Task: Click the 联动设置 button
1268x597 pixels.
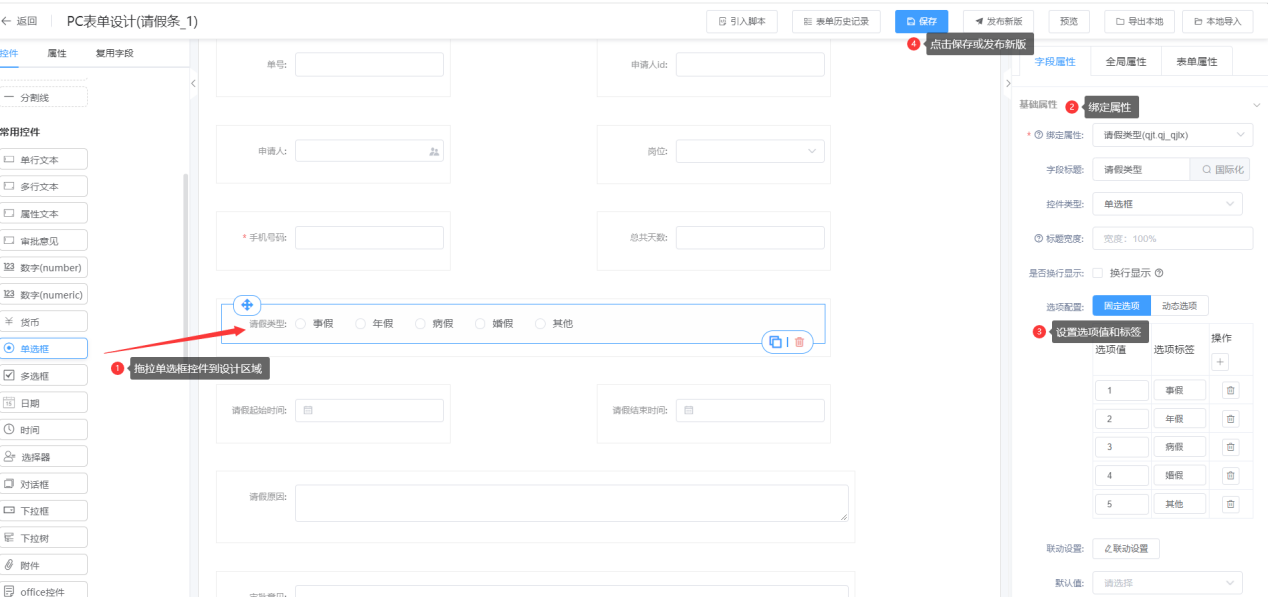Action: pyautogui.click(x=1126, y=548)
